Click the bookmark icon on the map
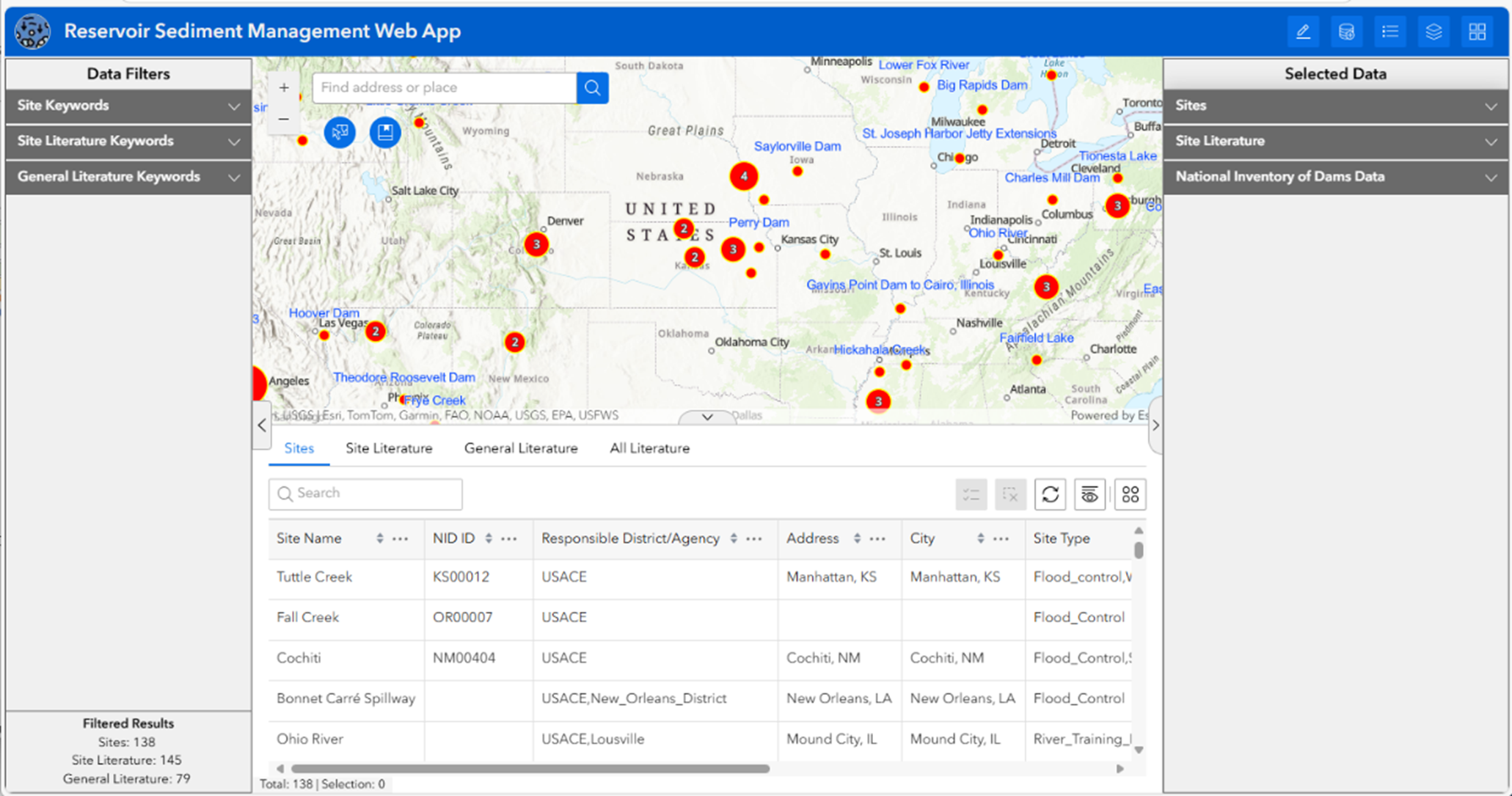This screenshot has height=796, width=1512. pos(384,133)
